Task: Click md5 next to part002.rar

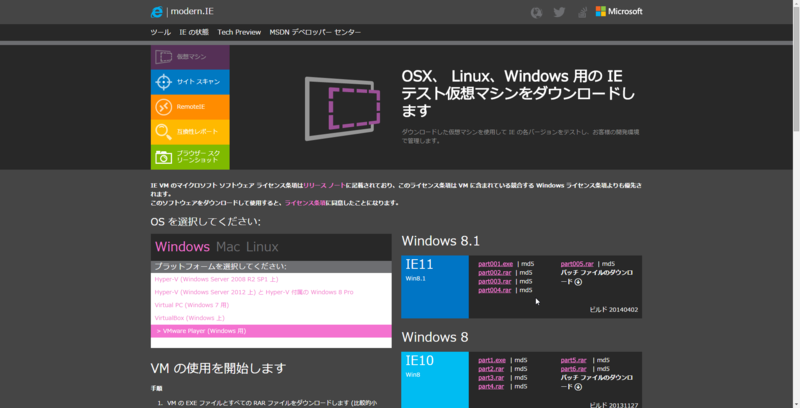Action: click(526, 272)
